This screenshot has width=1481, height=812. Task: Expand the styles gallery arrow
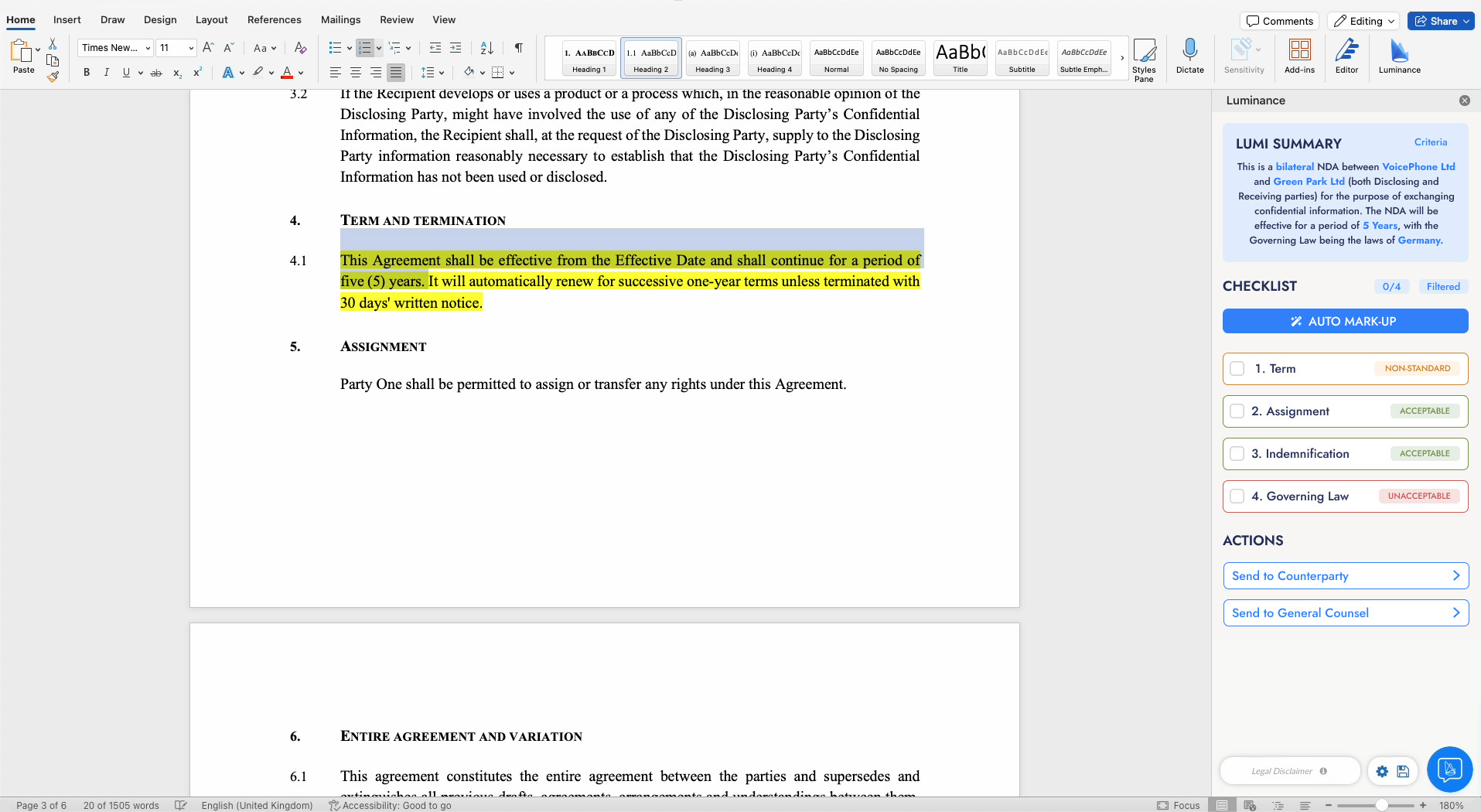(1122, 58)
